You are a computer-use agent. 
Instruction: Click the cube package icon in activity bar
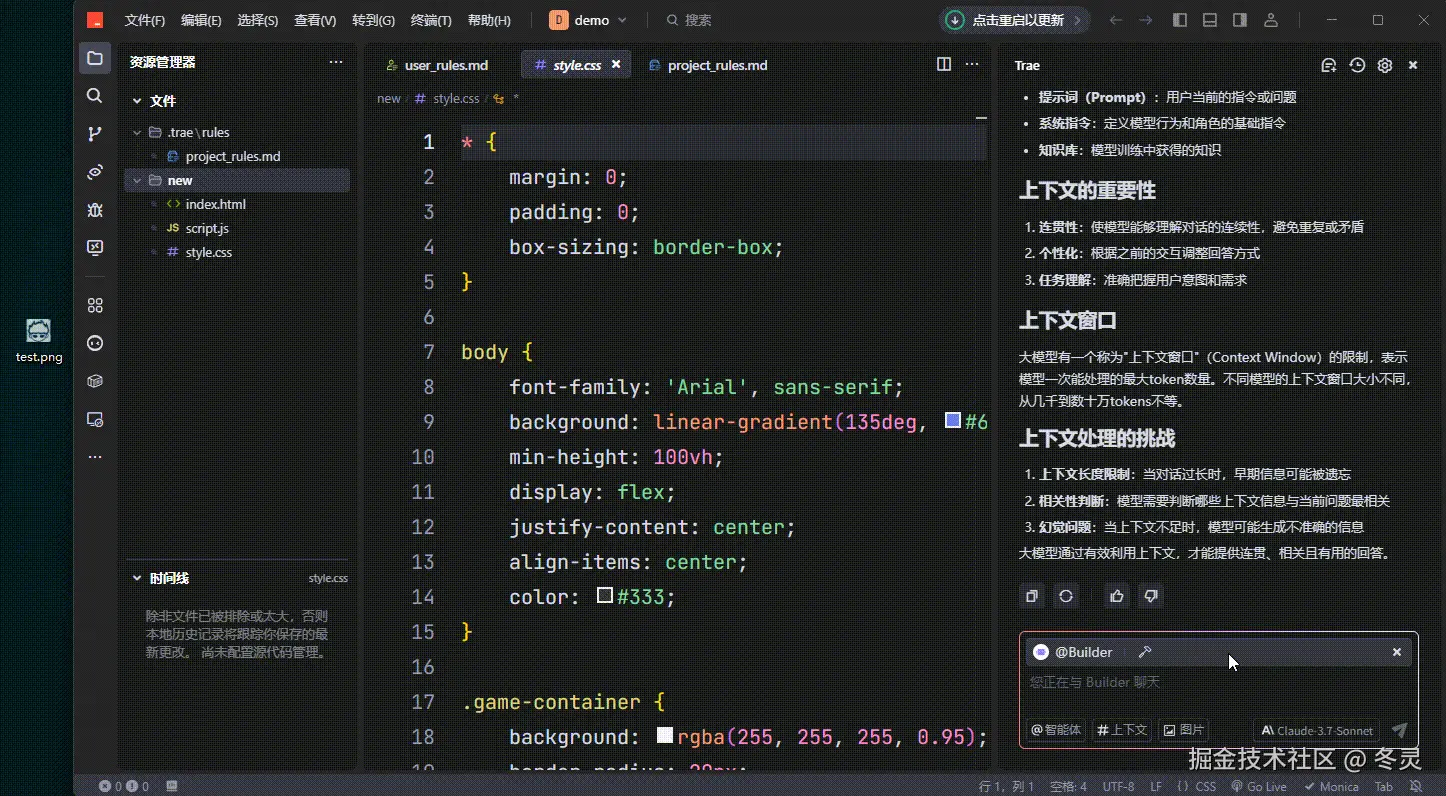95,381
